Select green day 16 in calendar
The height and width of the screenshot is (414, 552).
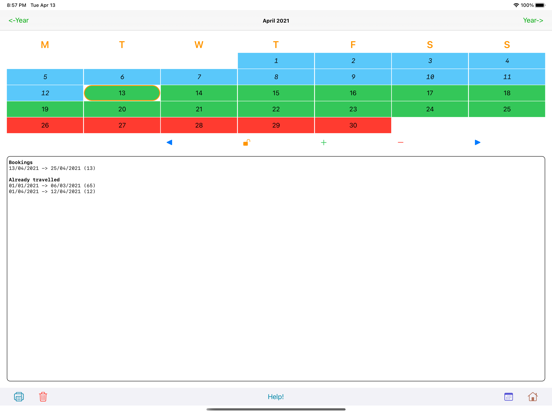click(x=353, y=93)
